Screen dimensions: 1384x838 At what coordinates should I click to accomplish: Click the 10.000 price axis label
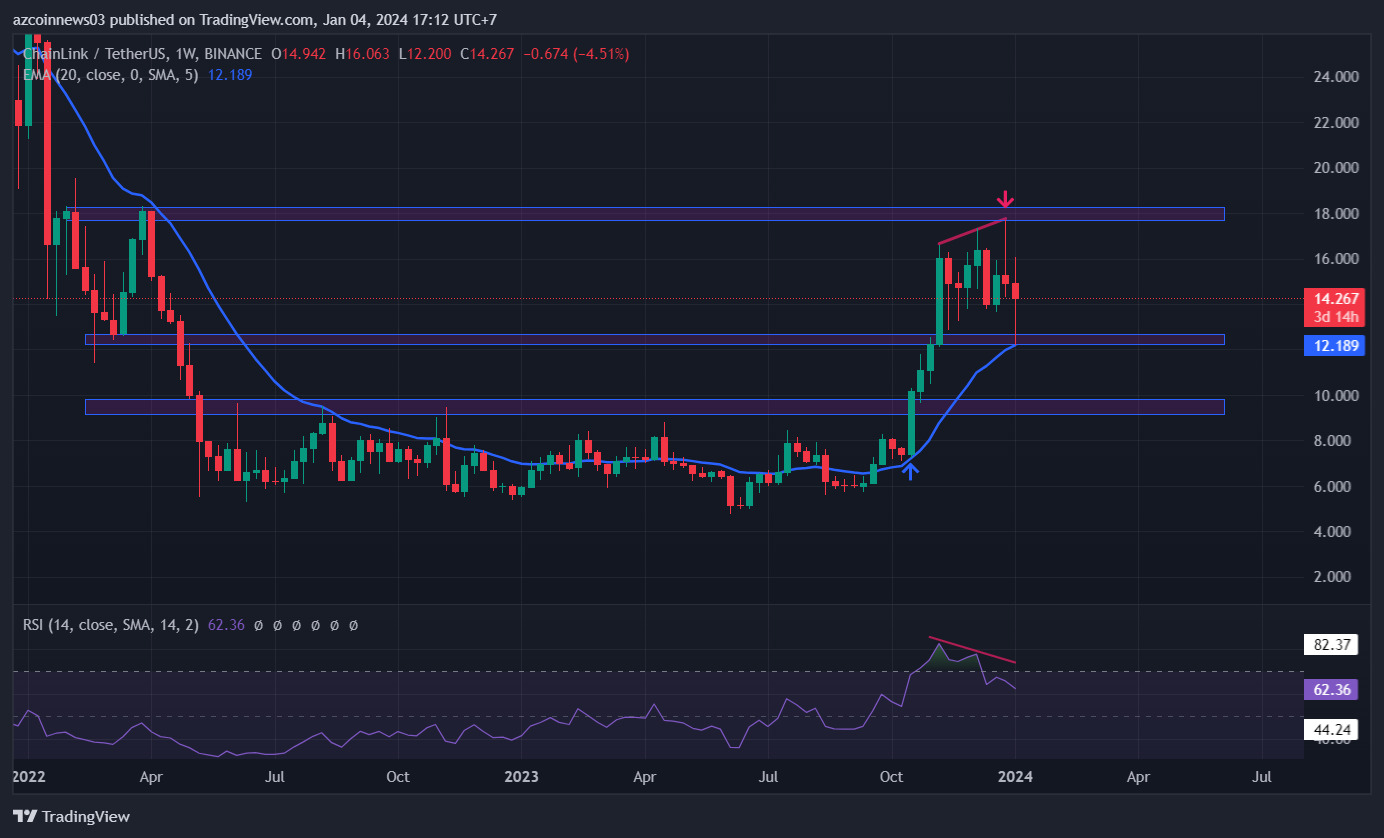[1338, 396]
